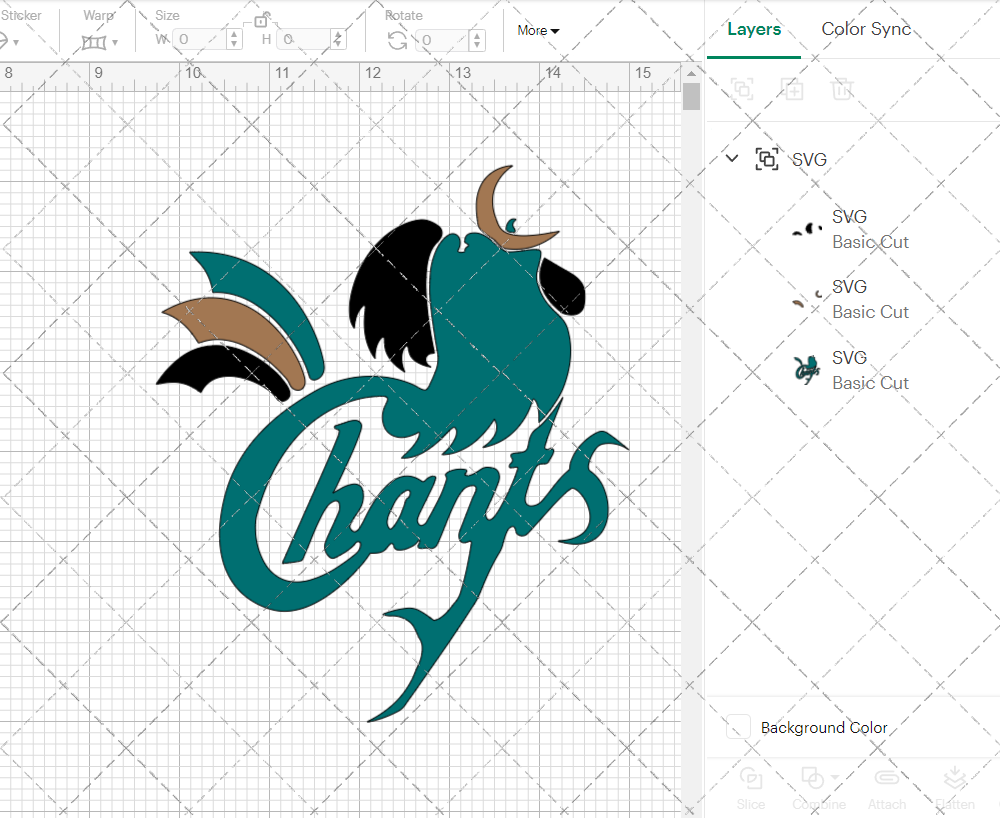1000x818 pixels.
Task: Open the Layers tab
Action: pyautogui.click(x=754, y=29)
